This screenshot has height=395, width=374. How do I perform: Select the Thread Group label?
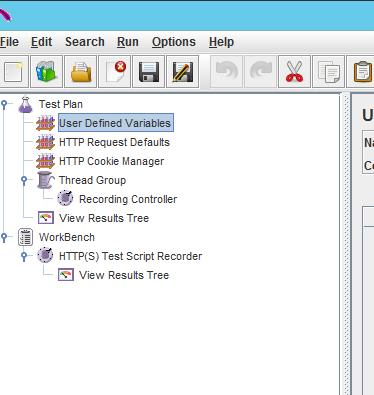(x=92, y=180)
